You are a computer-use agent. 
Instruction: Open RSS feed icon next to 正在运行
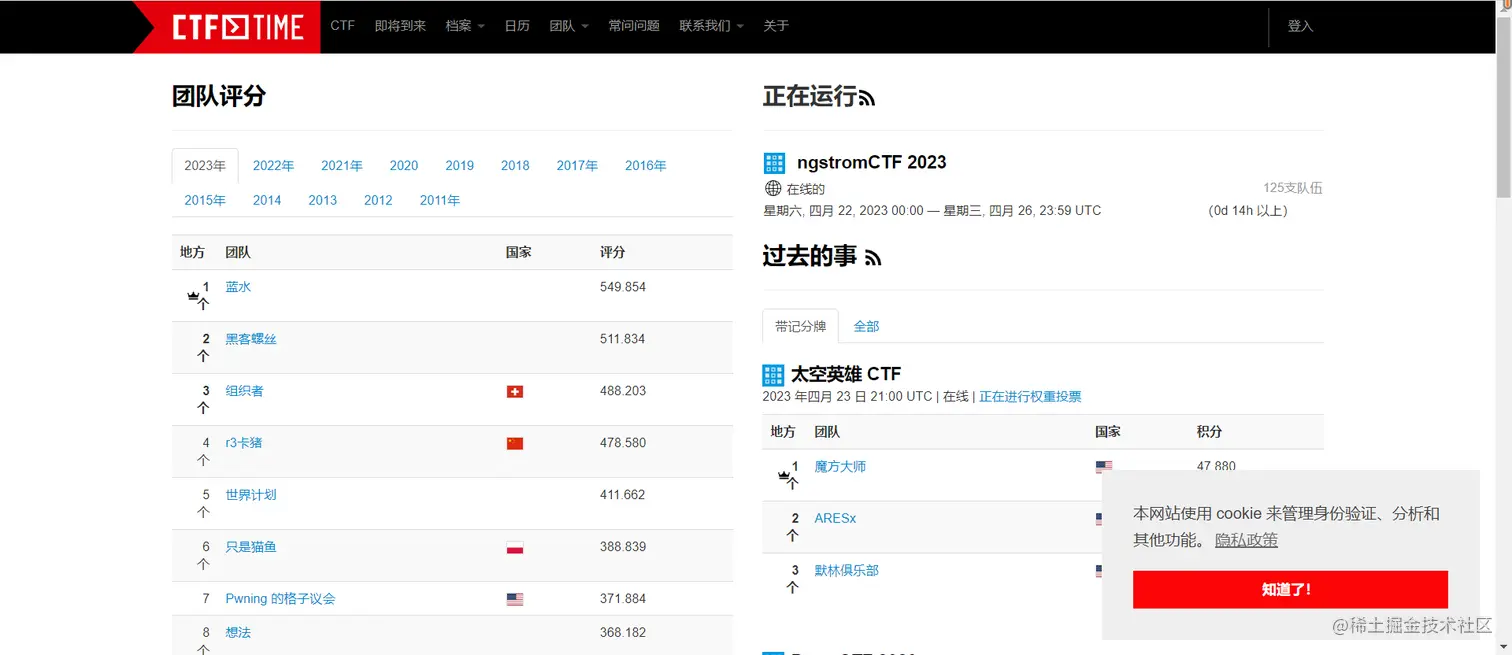click(x=867, y=98)
